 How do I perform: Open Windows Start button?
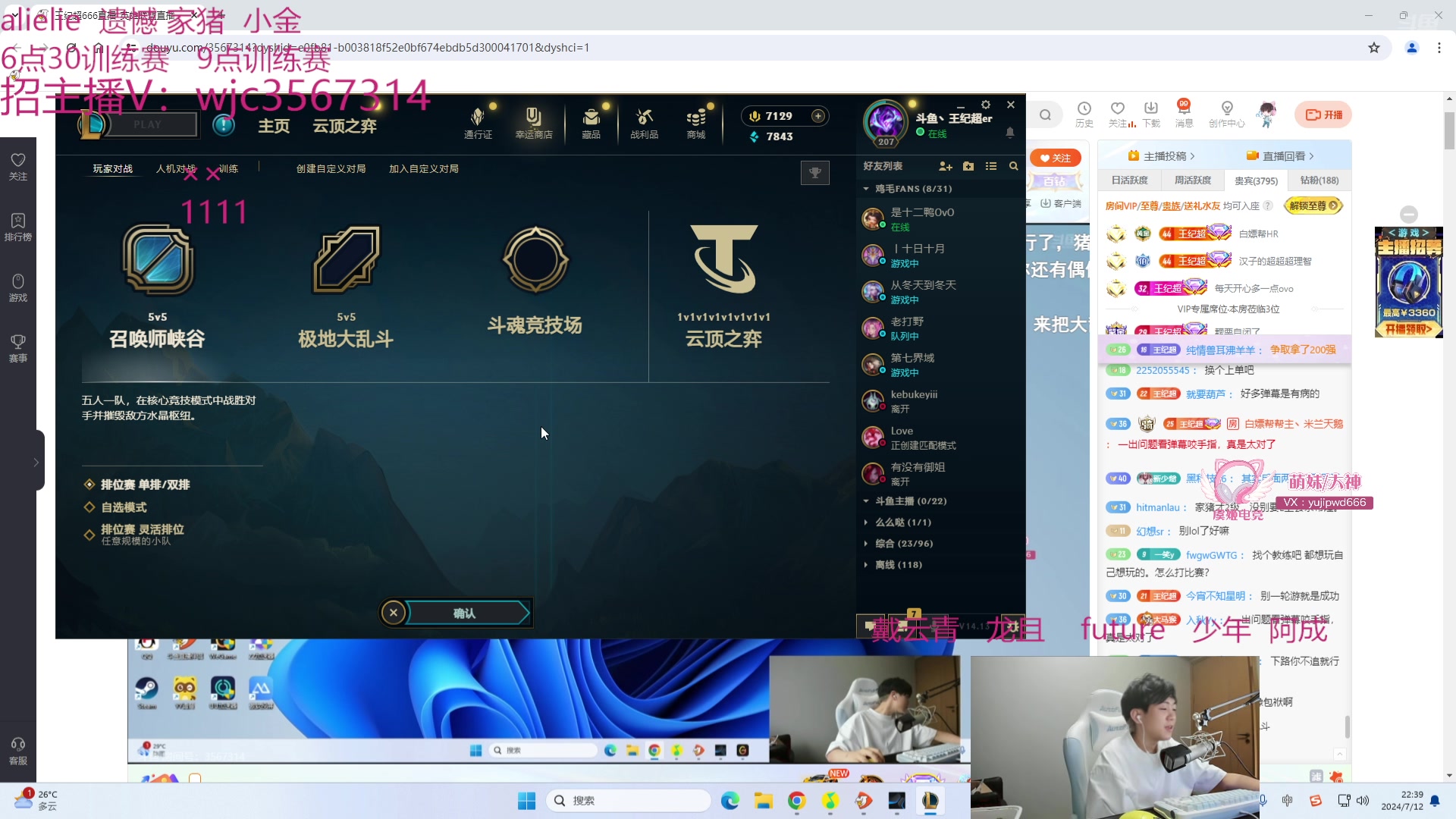(x=526, y=801)
